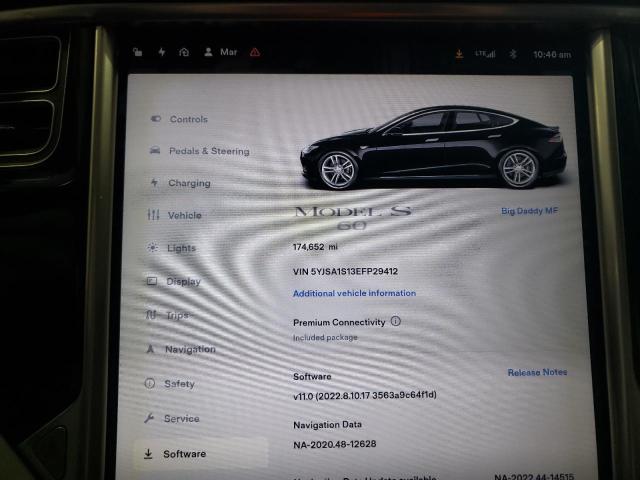Open the Safety settings

pos(169,384)
